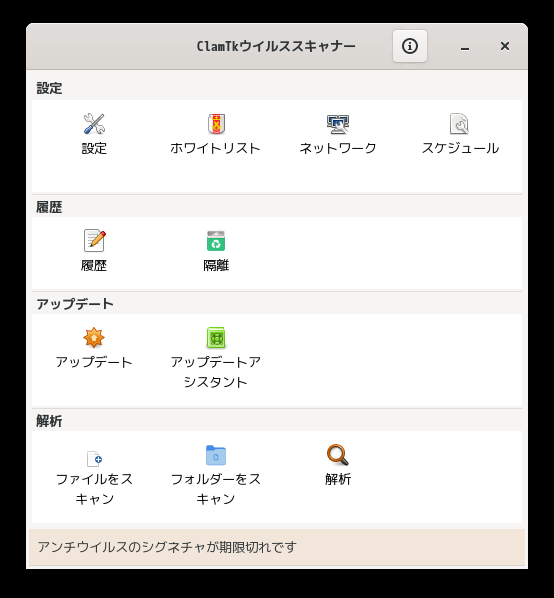The width and height of the screenshot is (554, 598).
Task: Click the expired signatures warning bar
Action: coord(277,547)
